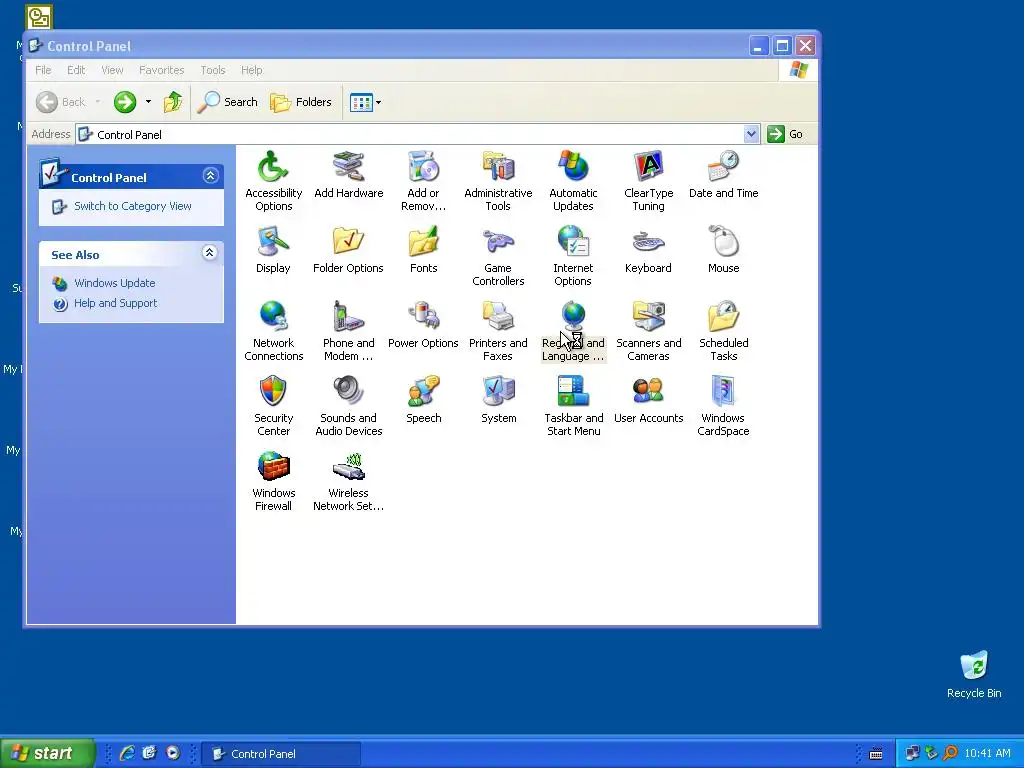Image resolution: width=1024 pixels, height=768 pixels.
Task: Open Folder Options icon
Action: (348, 249)
